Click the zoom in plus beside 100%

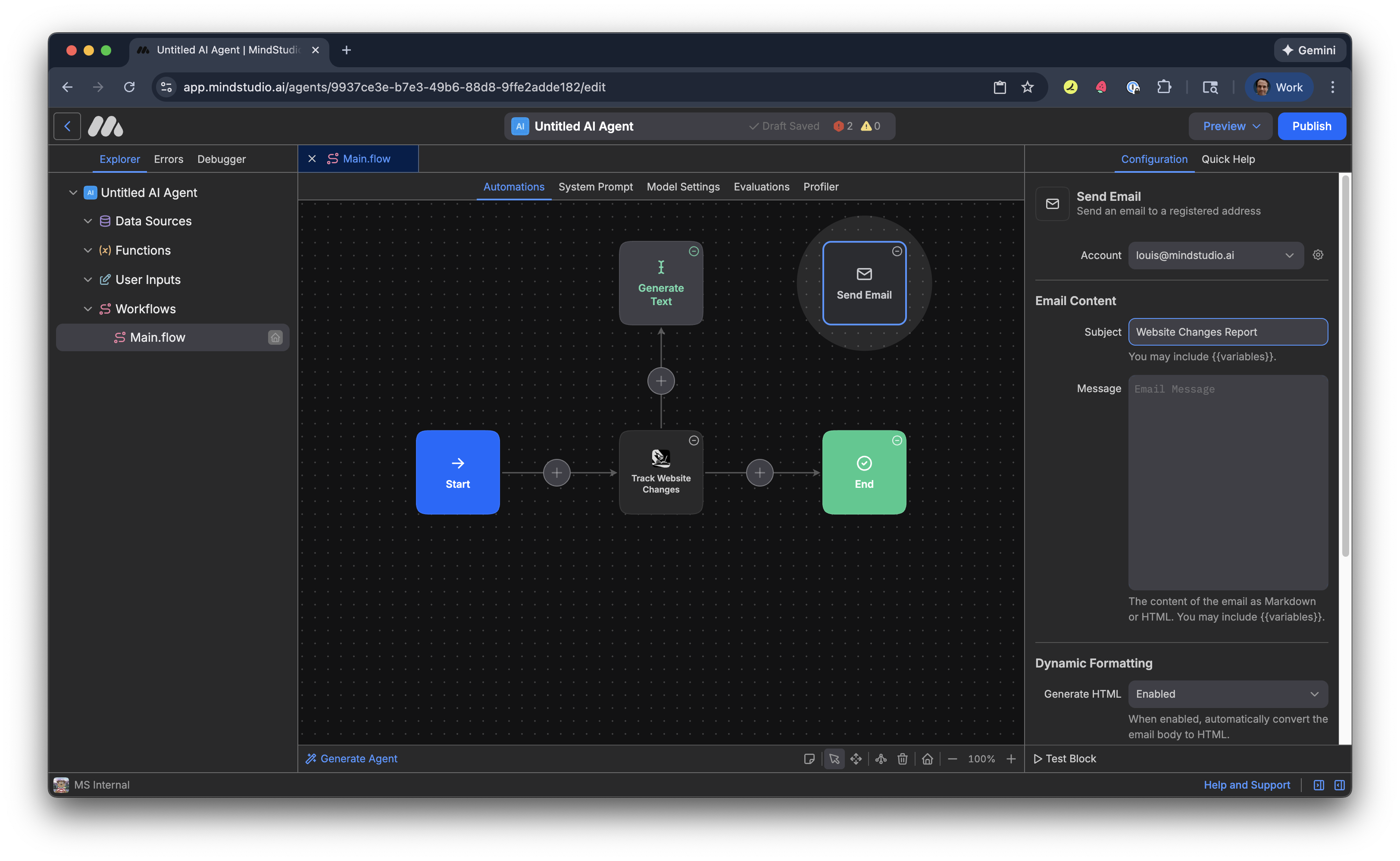[1010, 758]
